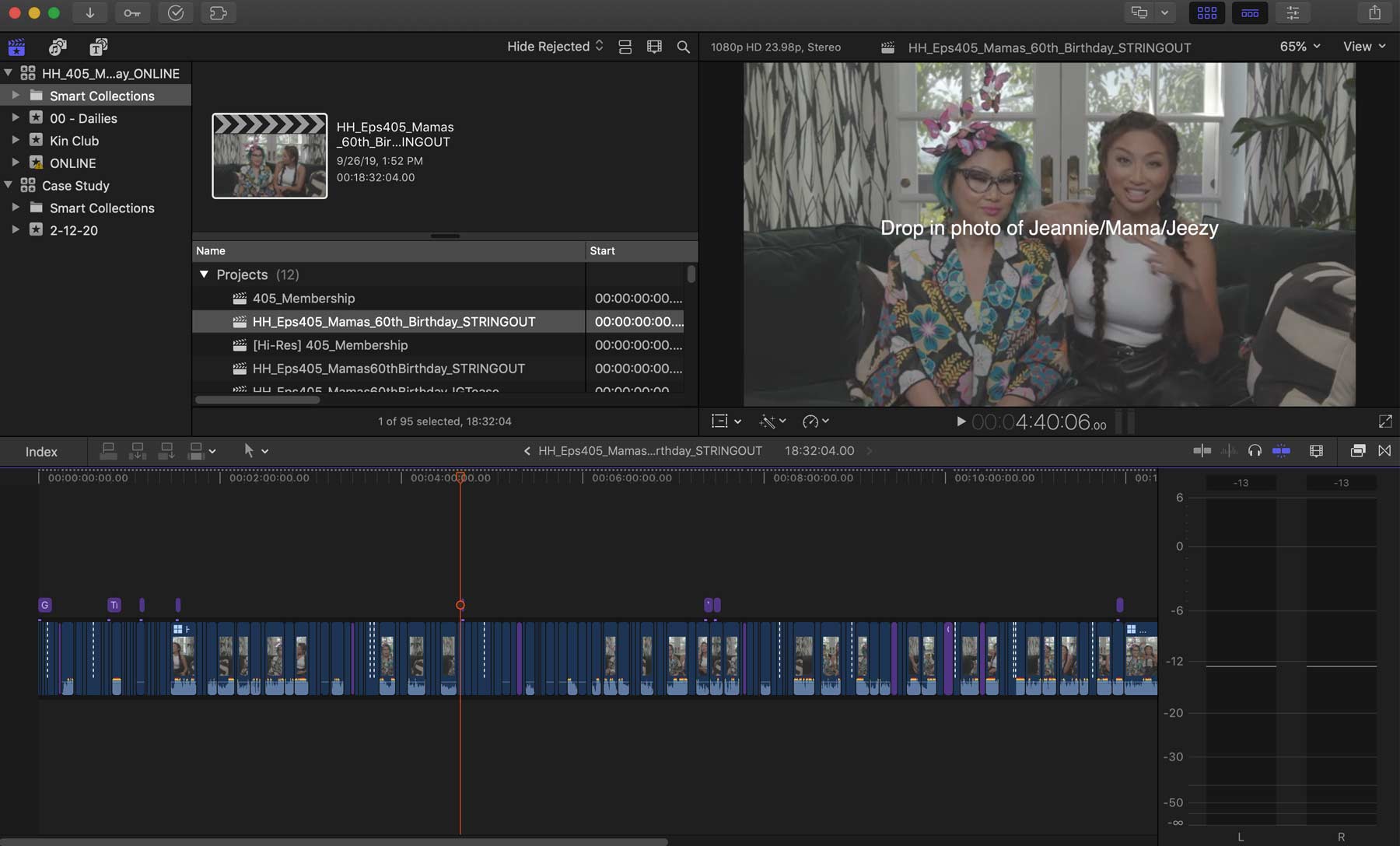Viewport: 1400px width, 846px height.
Task: Click the Import Media down-arrow icon
Action: [90, 12]
